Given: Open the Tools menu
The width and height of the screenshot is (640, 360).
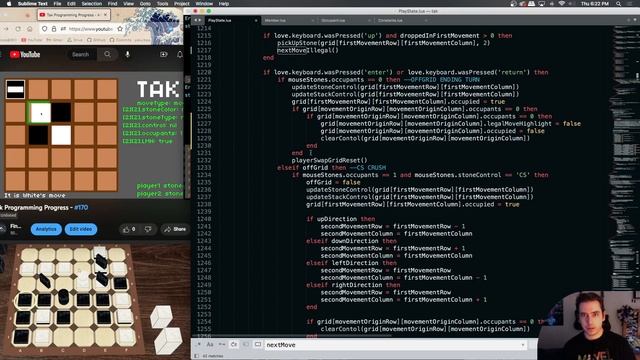Looking at the screenshot, I should (162, 4).
